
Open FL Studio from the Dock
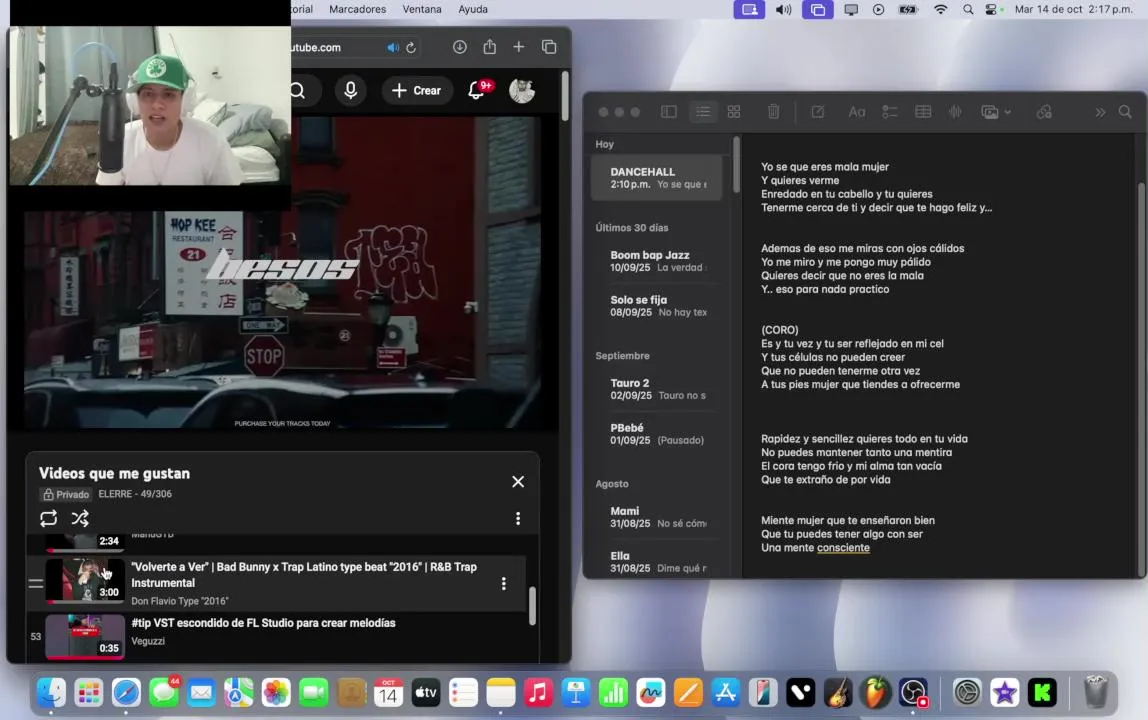(x=875, y=692)
